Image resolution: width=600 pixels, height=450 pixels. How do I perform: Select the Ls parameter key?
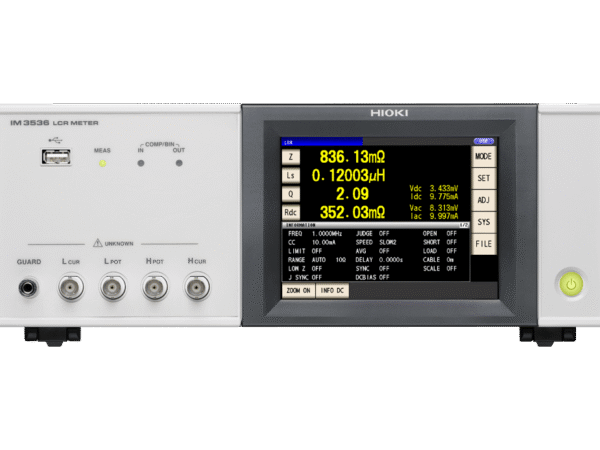[x=291, y=175]
